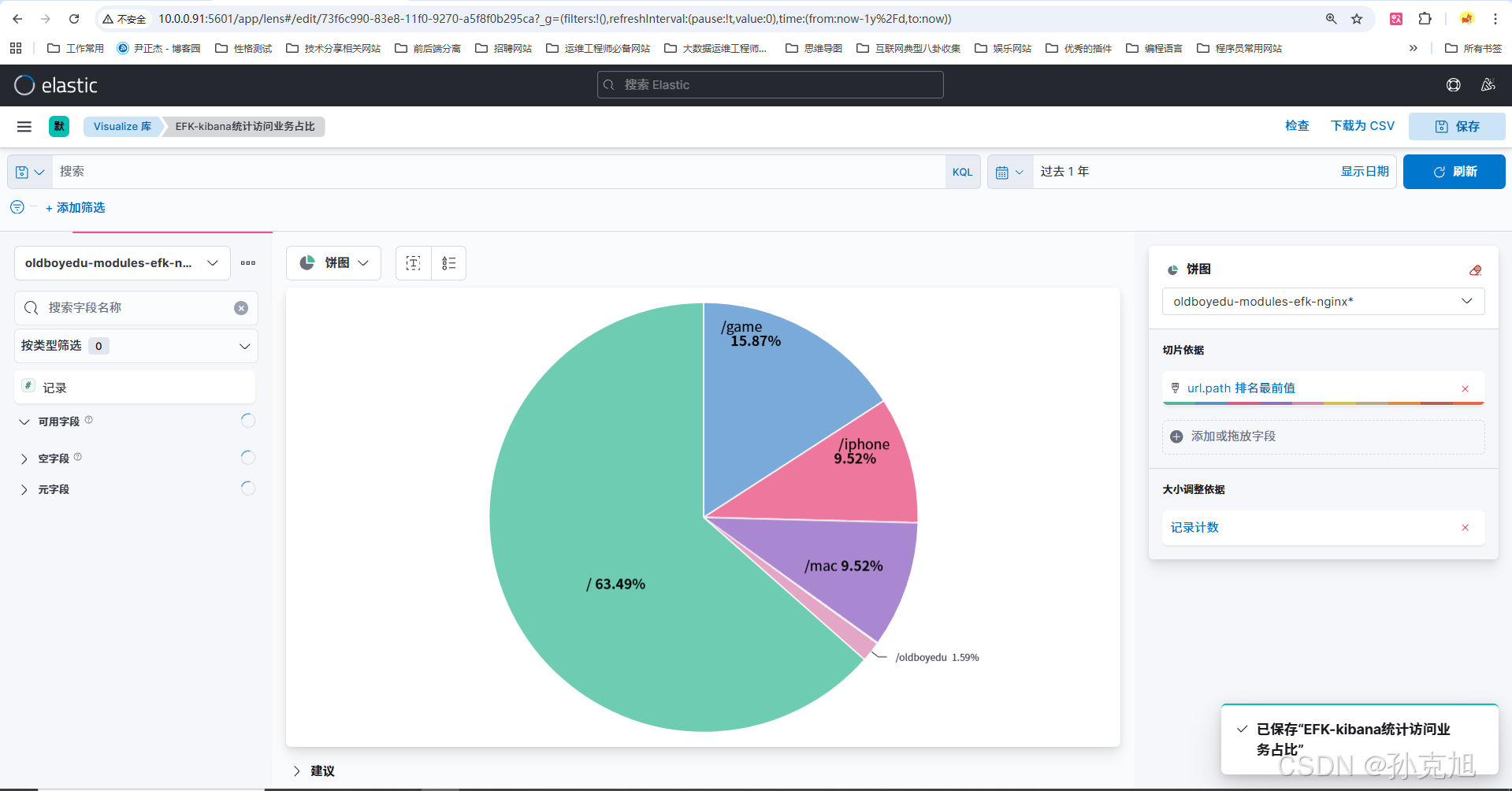Open the help menu icon in header
Image resolution: width=1512 pixels, height=791 pixels.
[x=1454, y=85]
